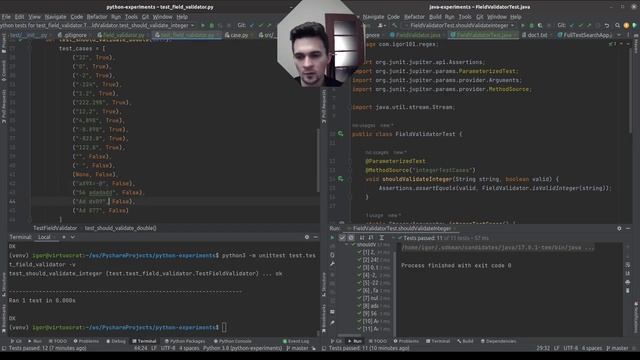
Task: Click the trash icon on the Run console's right side
Action: click(628, 291)
